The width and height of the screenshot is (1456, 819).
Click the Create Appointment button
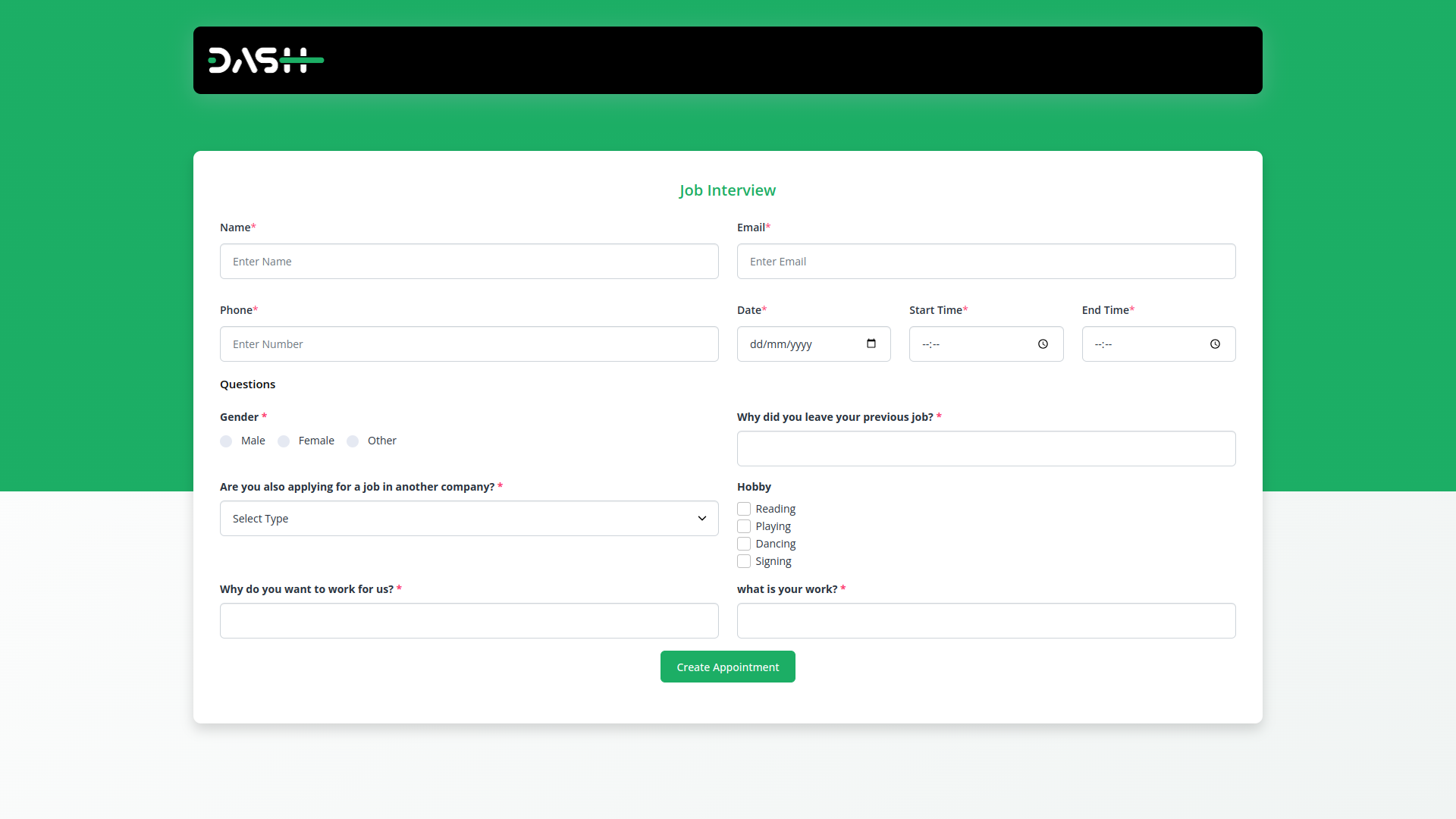[727, 667]
